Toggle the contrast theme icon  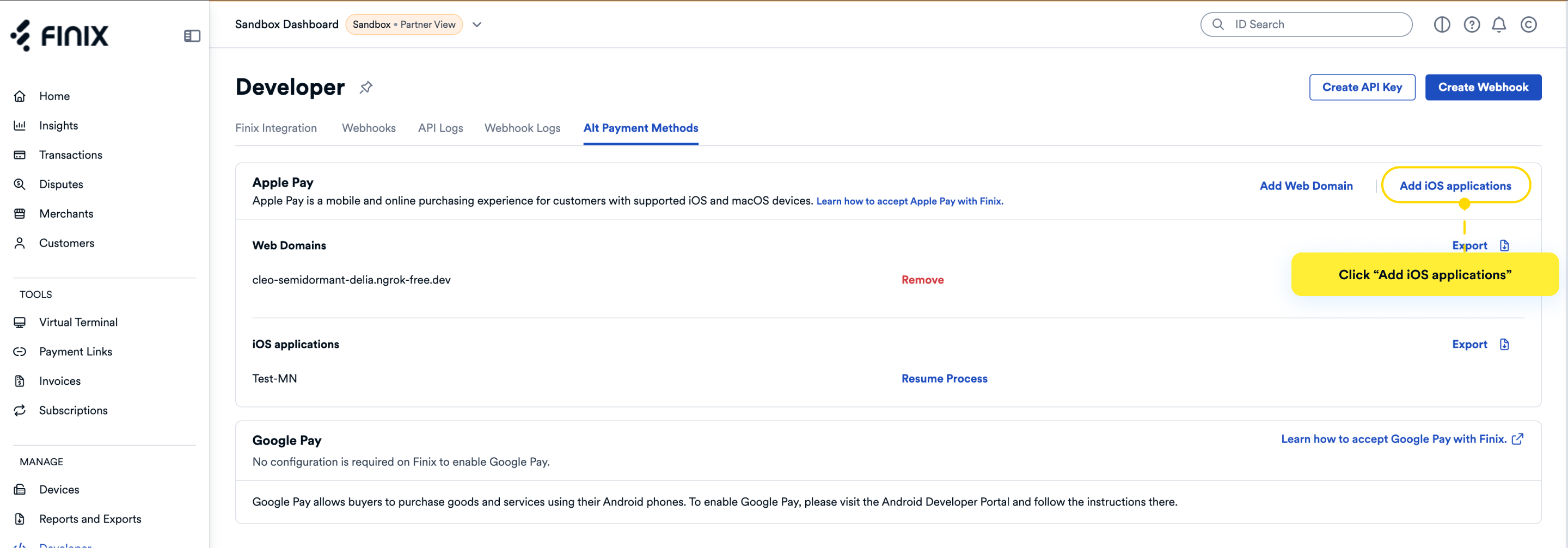tap(1441, 24)
